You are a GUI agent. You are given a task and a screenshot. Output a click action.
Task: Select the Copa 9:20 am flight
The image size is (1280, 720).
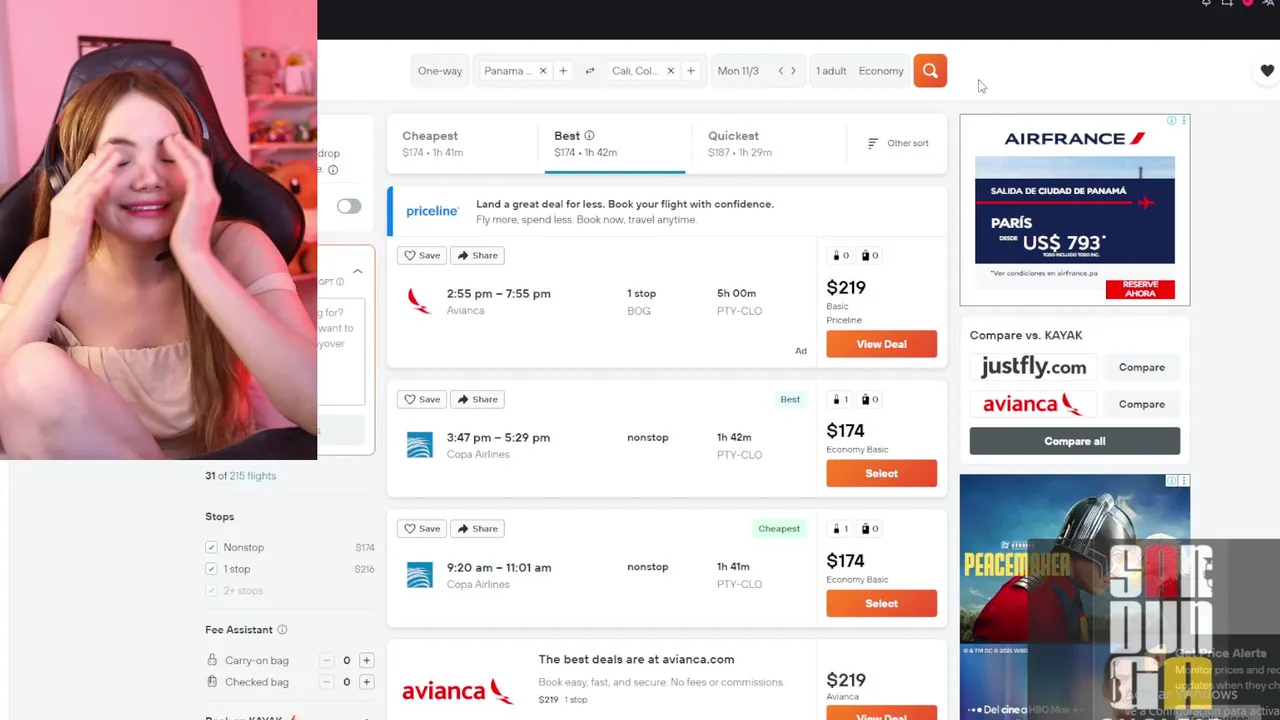click(881, 603)
